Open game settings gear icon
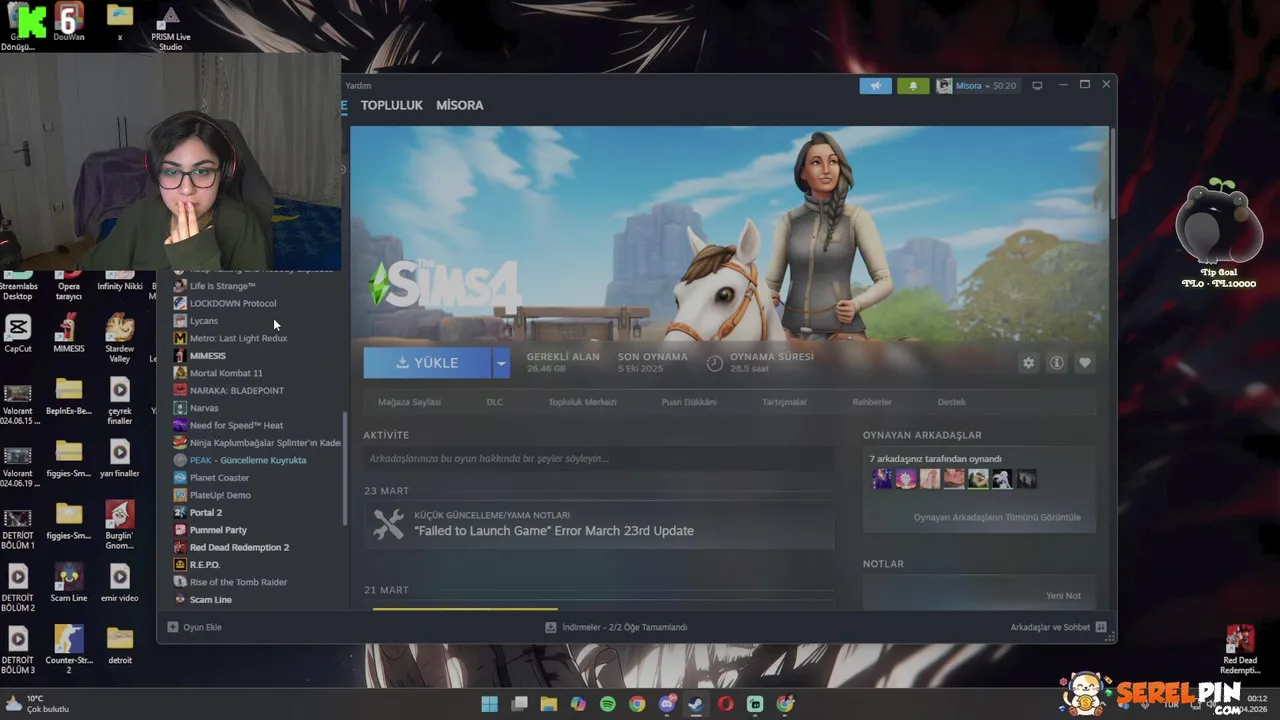This screenshot has width=1280, height=720. coord(1028,363)
